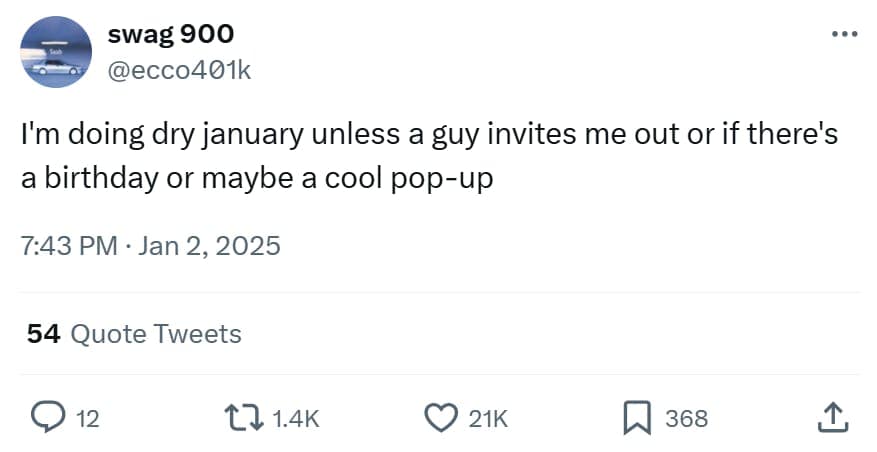The height and width of the screenshot is (452, 877).
Task: Open the three-dot more options menu
Action: pos(844,34)
